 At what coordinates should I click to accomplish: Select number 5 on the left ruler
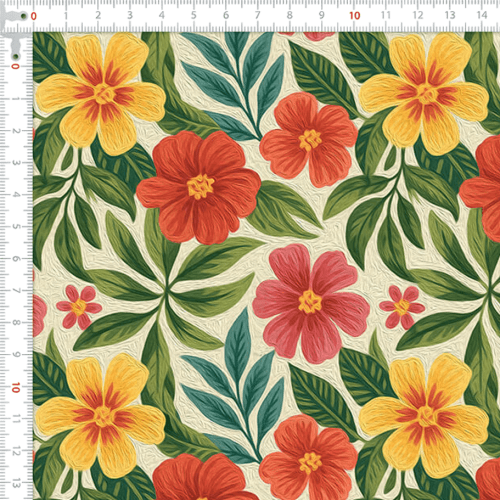point(15,227)
